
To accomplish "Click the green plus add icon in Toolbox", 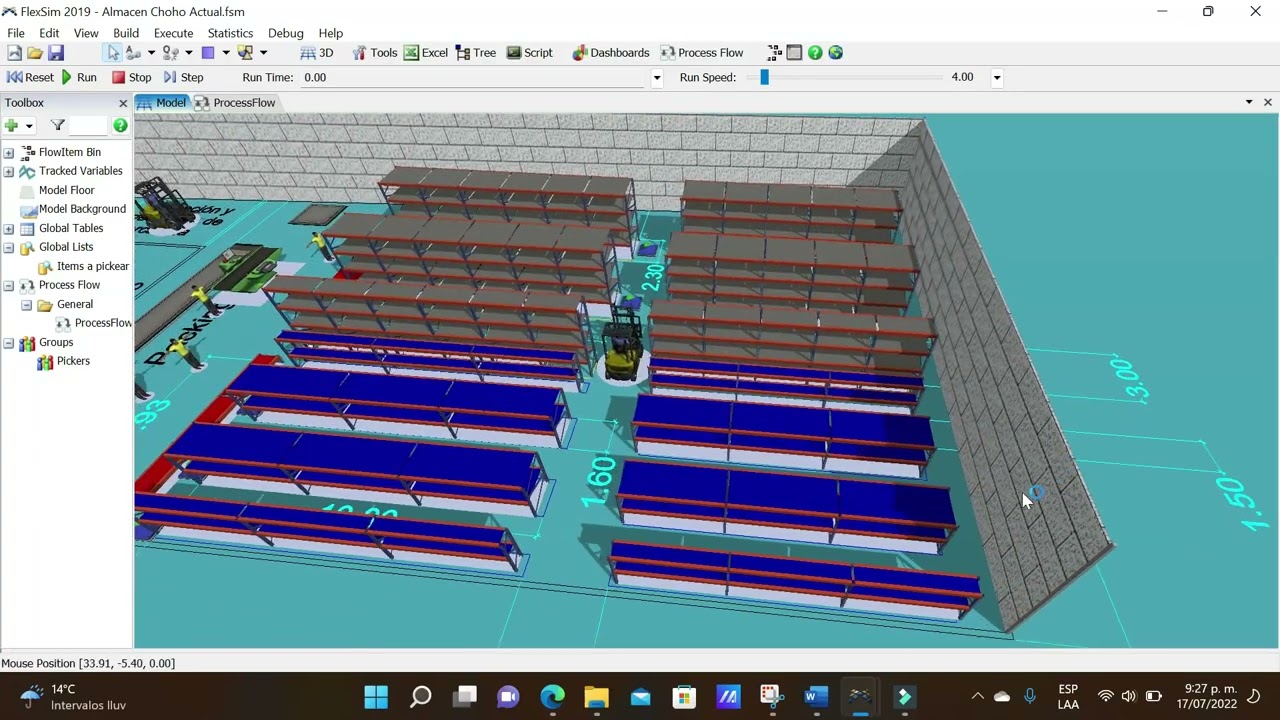I will point(11,125).
